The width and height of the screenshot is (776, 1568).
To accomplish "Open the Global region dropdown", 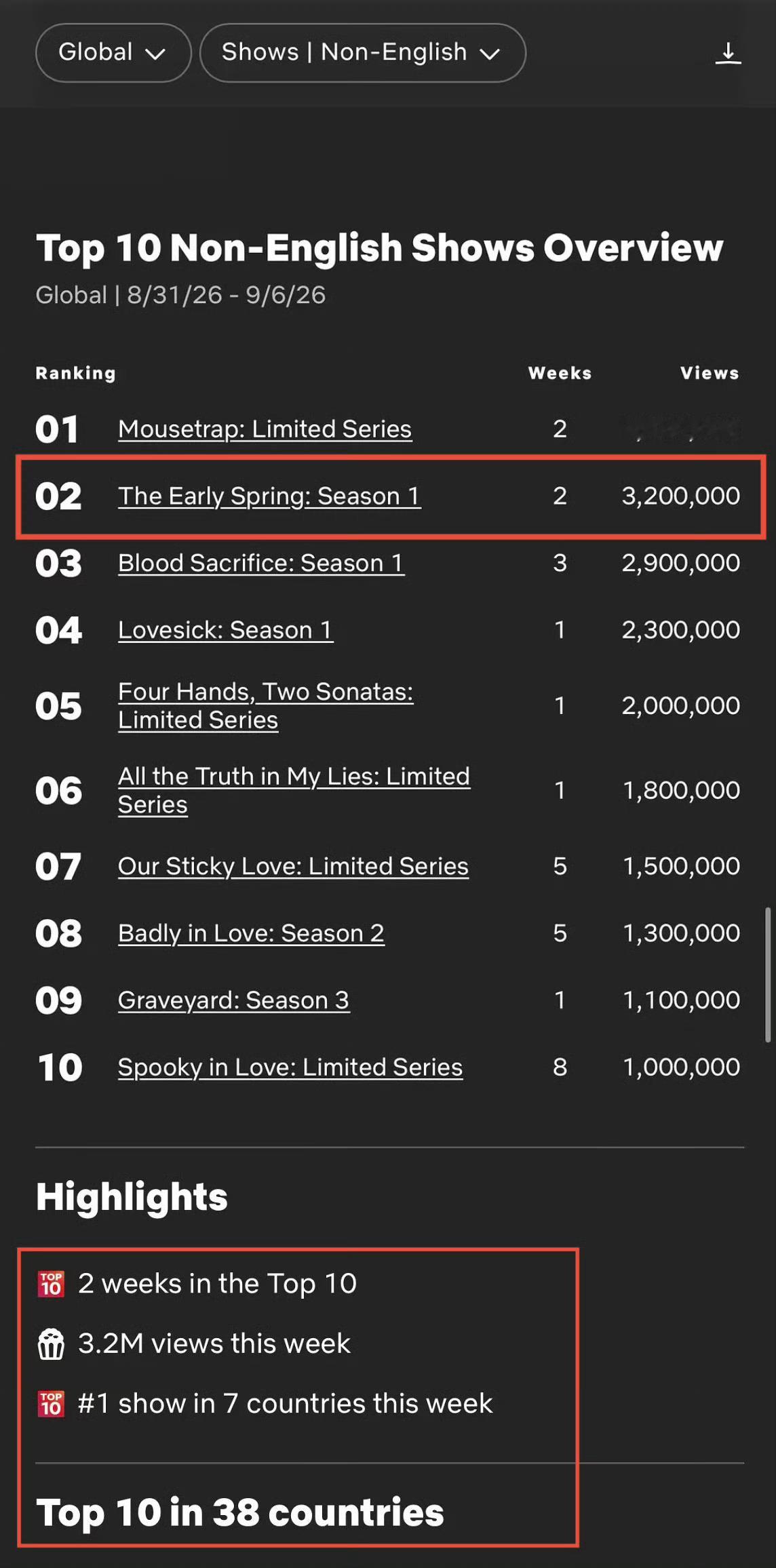I will (113, 53).
